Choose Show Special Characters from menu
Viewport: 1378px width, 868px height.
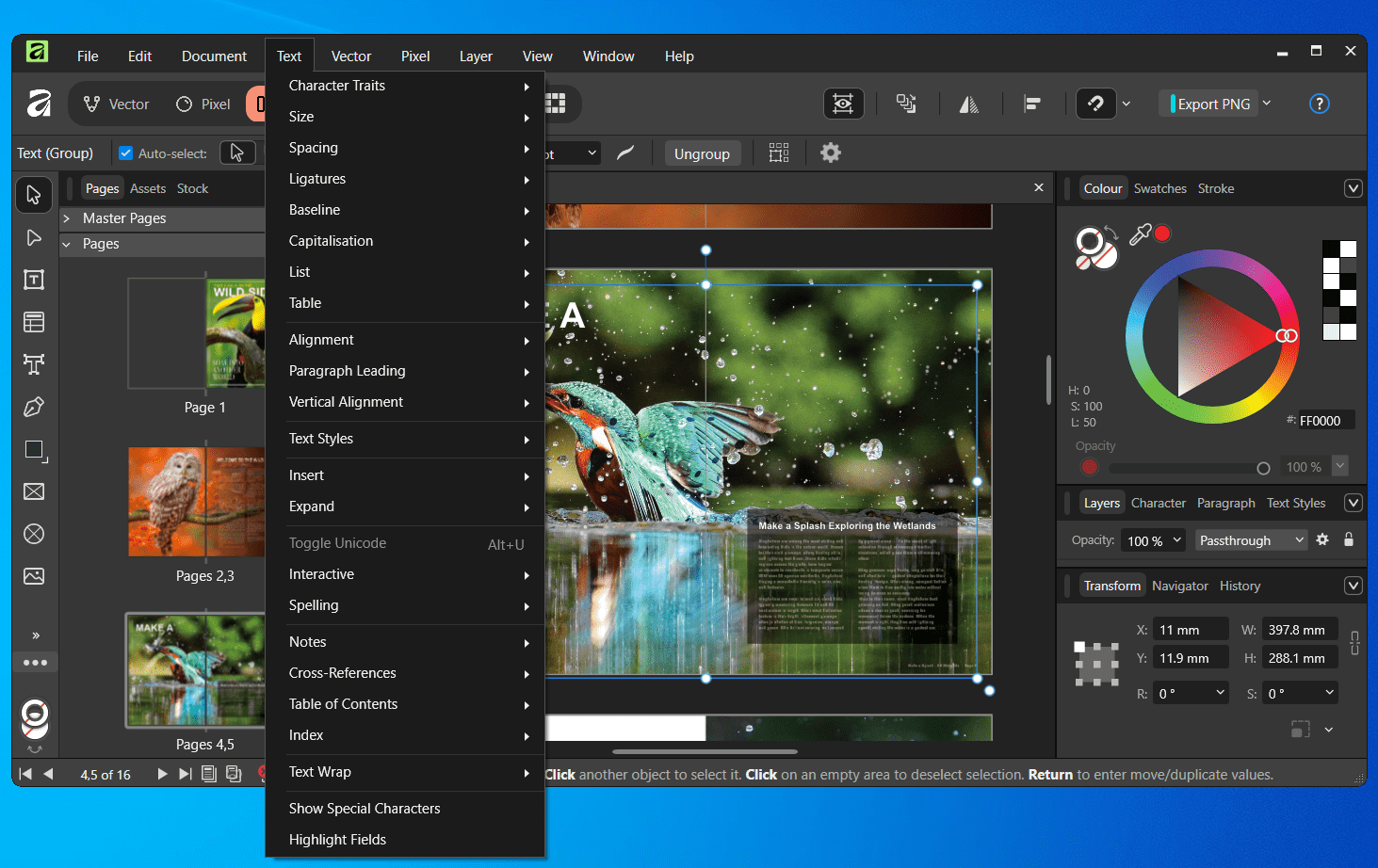[365, 809]
